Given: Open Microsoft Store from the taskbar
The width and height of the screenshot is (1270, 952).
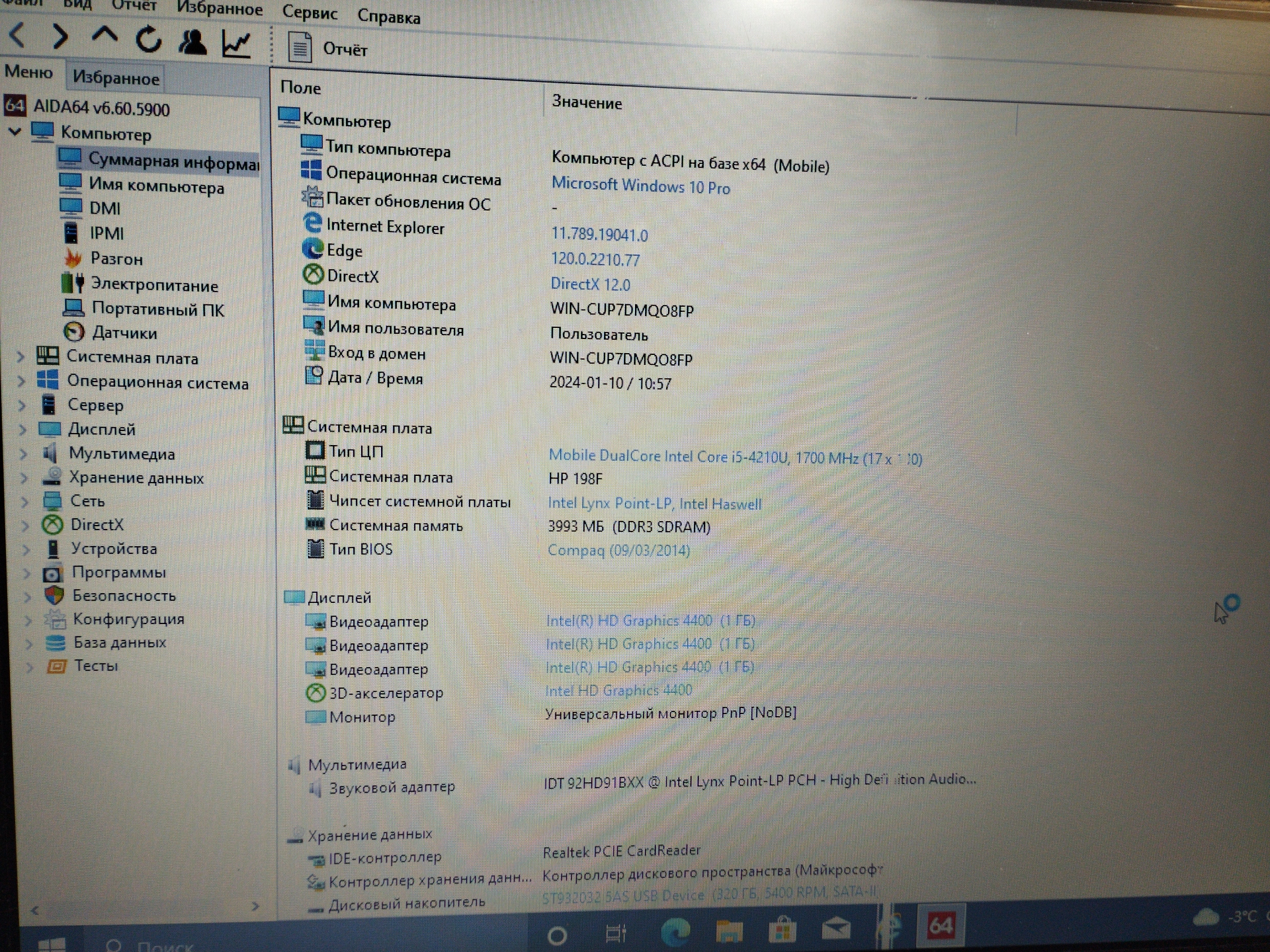Looking at the screenshot, I should [x=782, y=930].
